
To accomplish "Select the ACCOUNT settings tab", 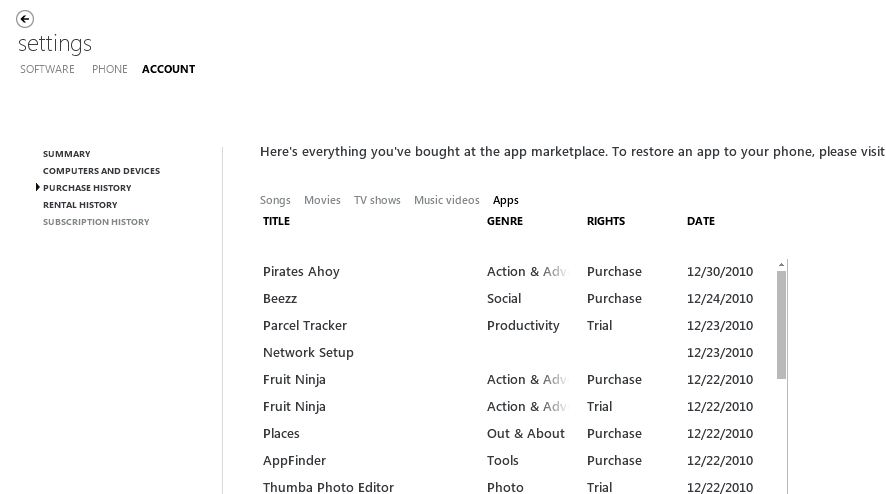I will point(168,69).
